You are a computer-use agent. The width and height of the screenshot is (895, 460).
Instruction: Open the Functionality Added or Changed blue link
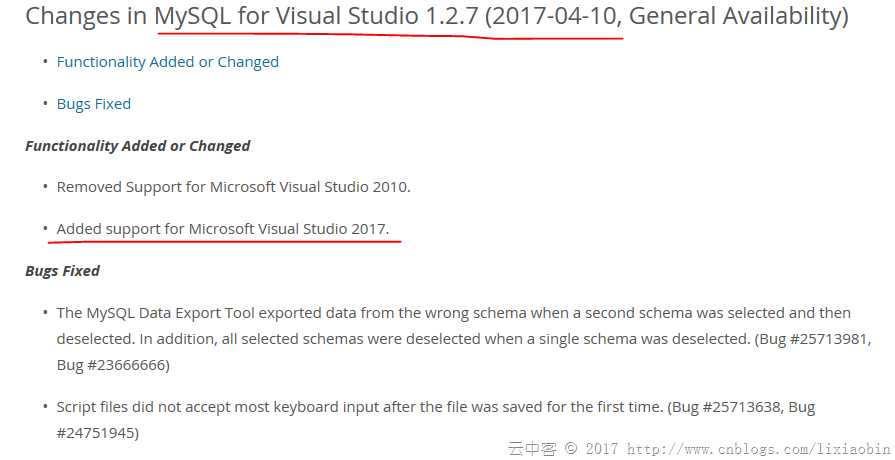point(168,62)
